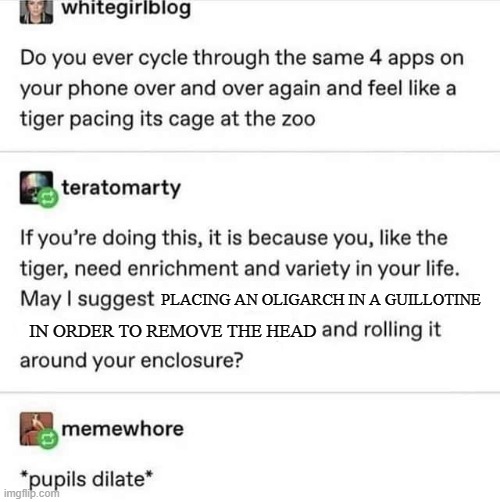Click the "May I suggest" text
This screenshot has width=500, height=502.
coord(87,299)
